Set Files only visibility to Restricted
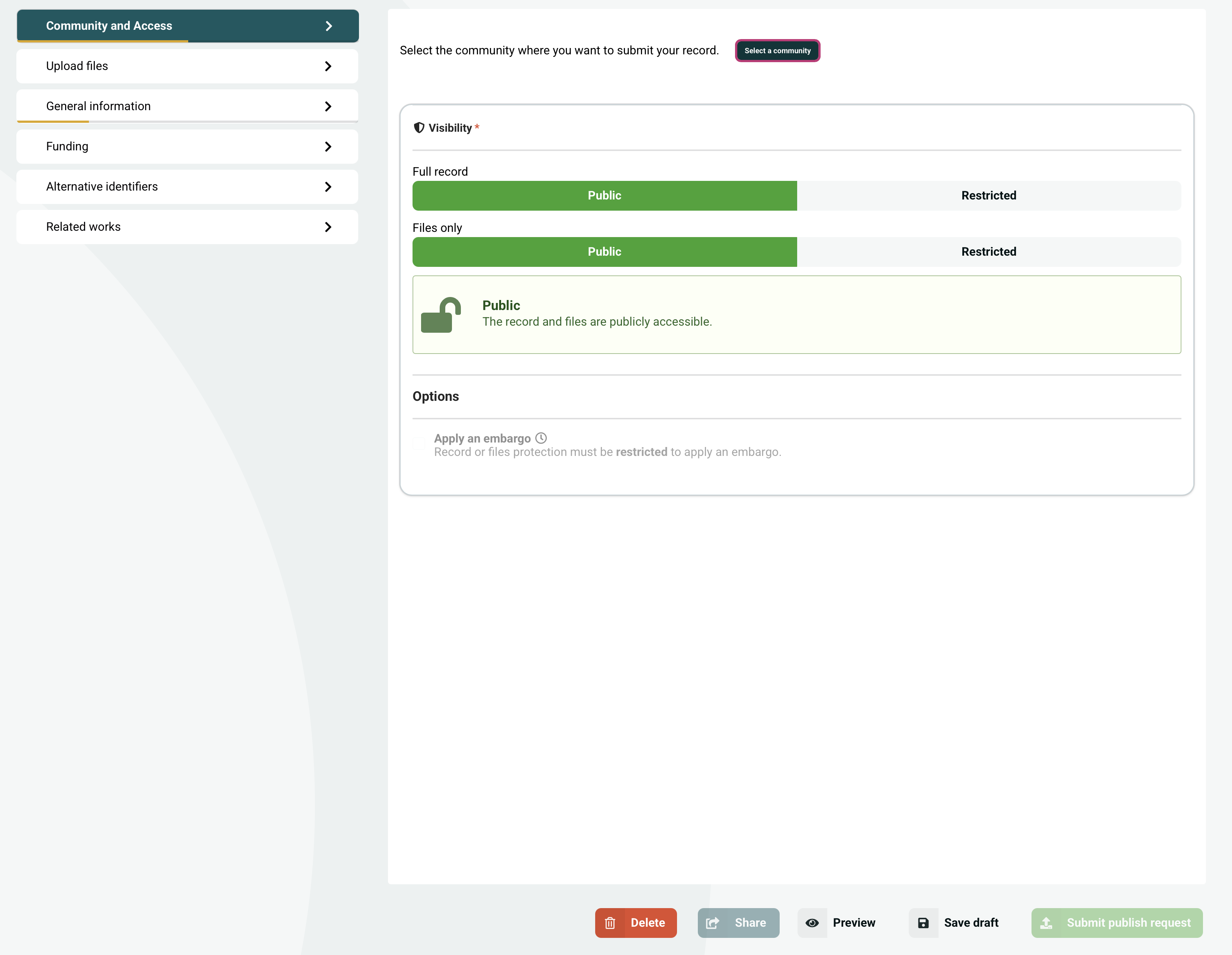The image size is (1232, 955). 989,252
